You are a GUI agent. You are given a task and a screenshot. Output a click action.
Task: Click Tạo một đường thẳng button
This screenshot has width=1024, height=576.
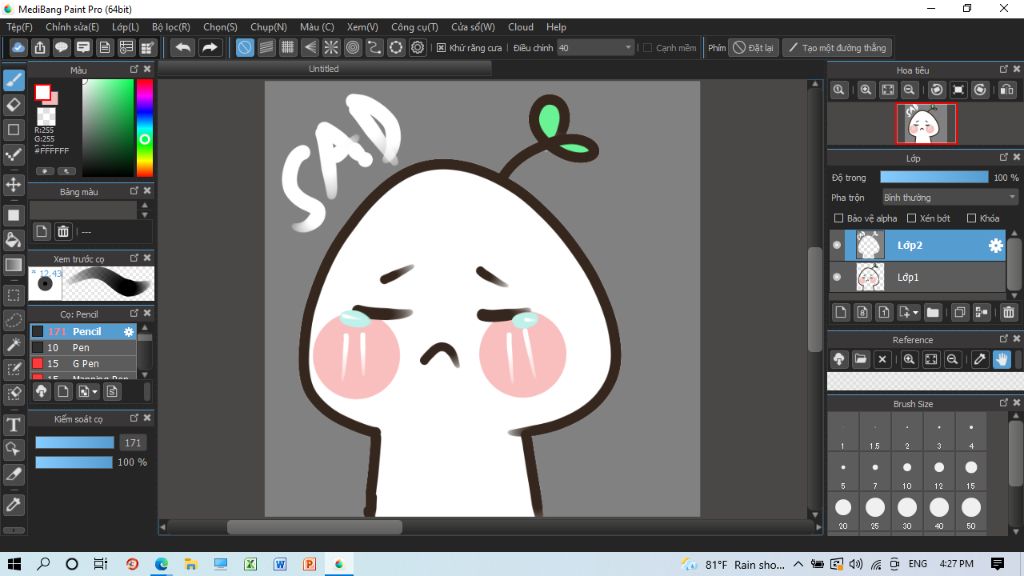(x=838, y=48)
